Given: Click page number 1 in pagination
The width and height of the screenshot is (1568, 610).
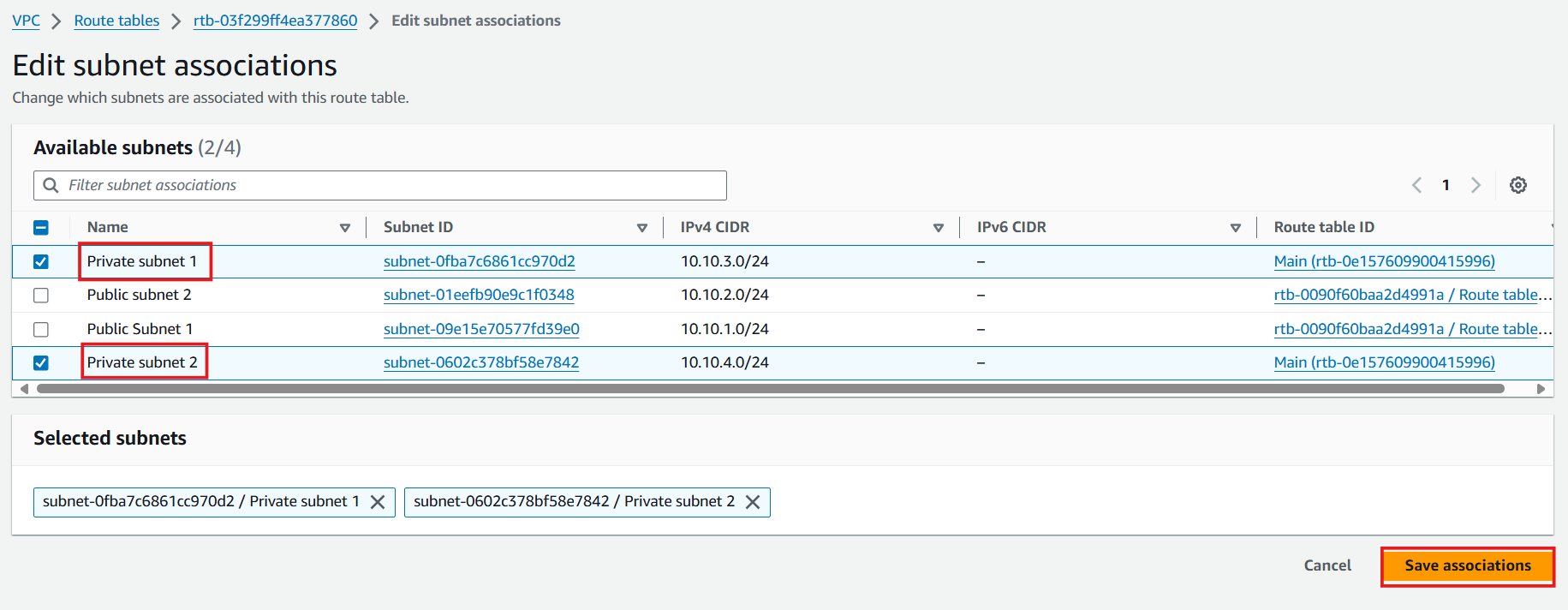Looking at the screenshot, I should pos(1446,185).
